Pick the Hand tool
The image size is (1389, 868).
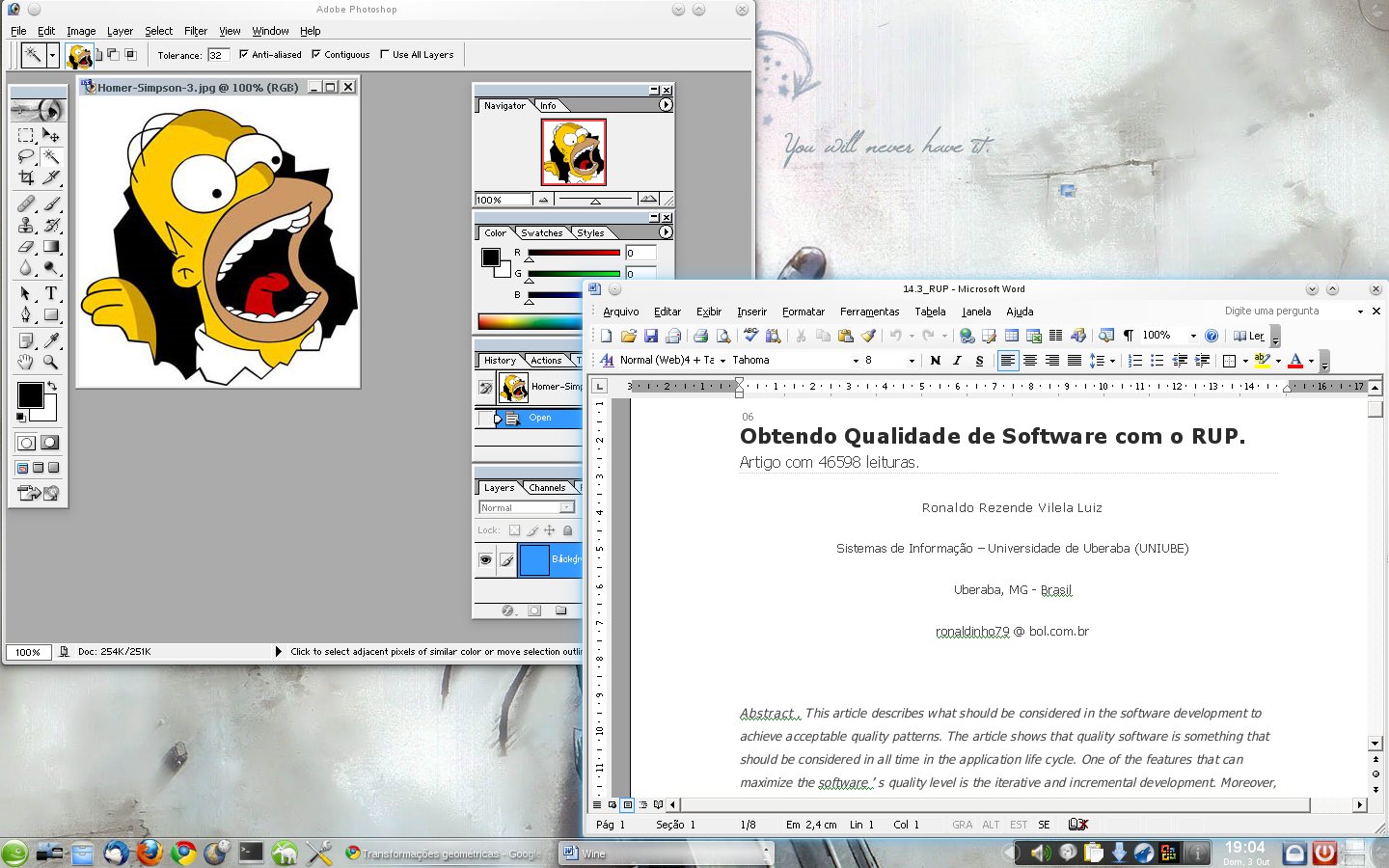click(x=26, y=363)
